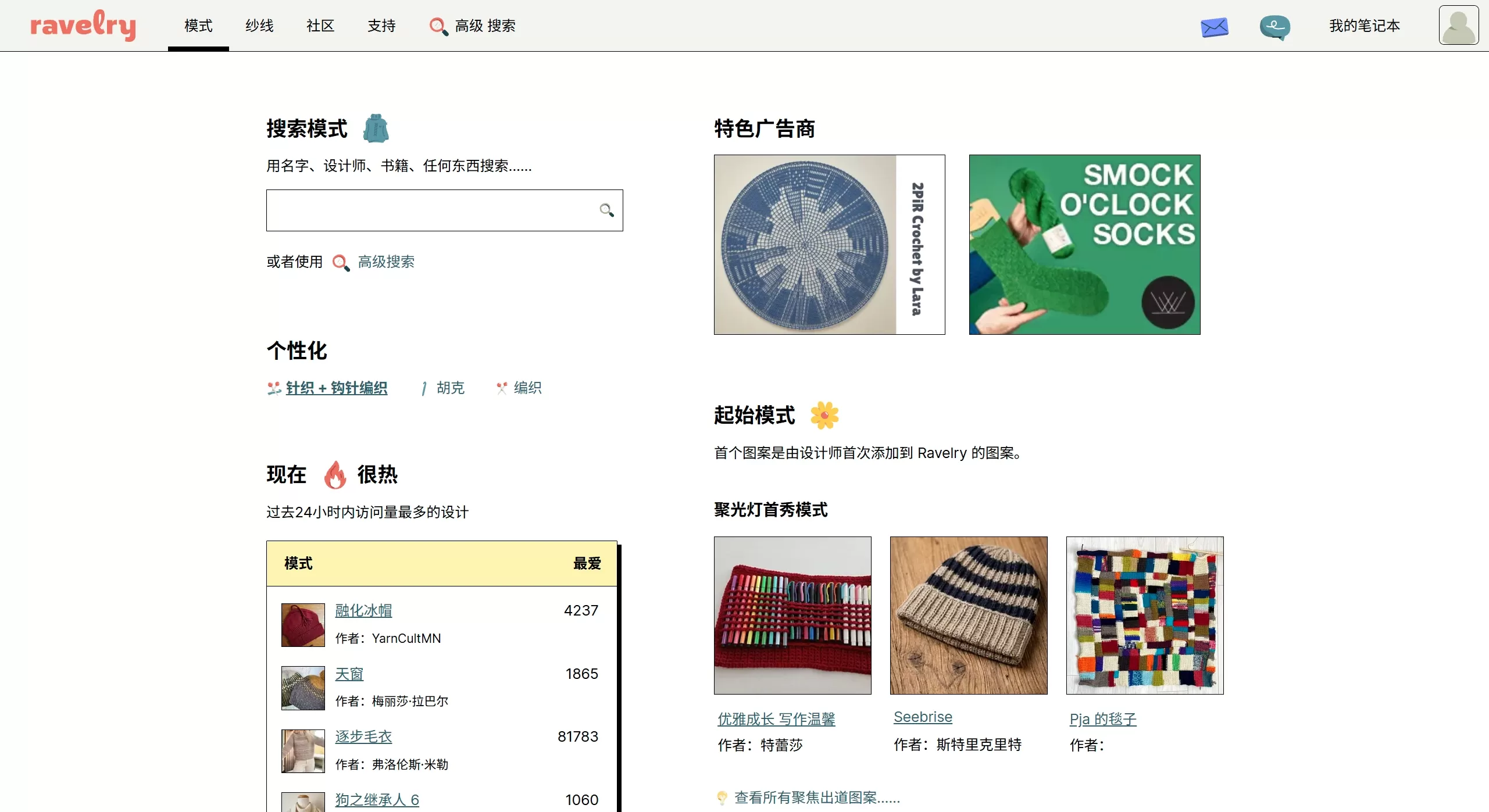Open the Seebrise striped hat thumbnail
Screen dimensions: 1489x812
[968, 615]
